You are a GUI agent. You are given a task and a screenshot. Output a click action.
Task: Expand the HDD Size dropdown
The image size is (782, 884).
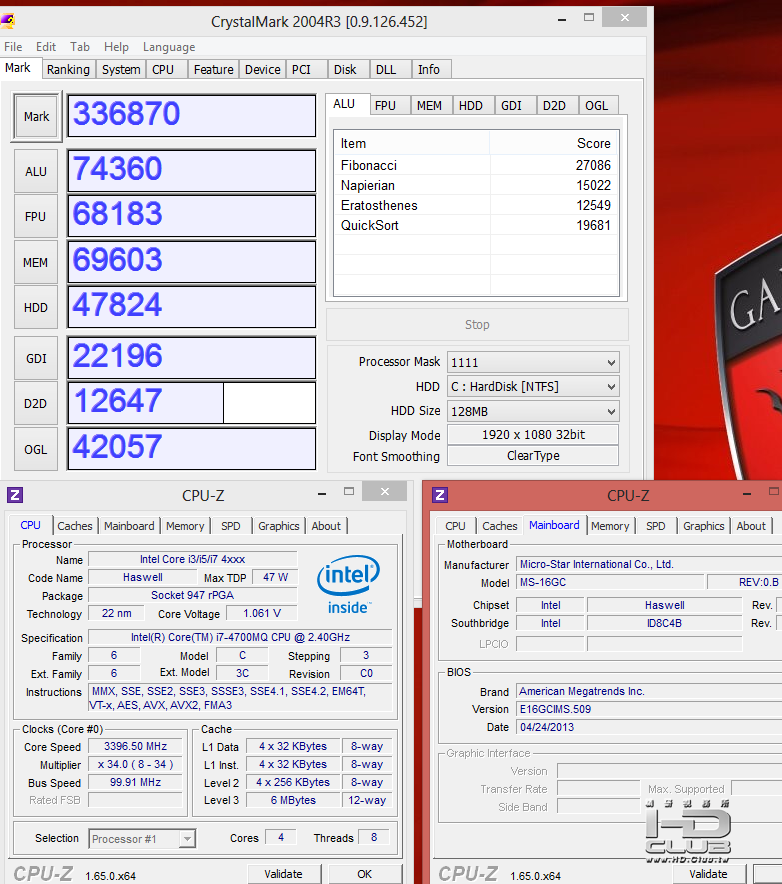pyautogui.click(x=611, y=412)
